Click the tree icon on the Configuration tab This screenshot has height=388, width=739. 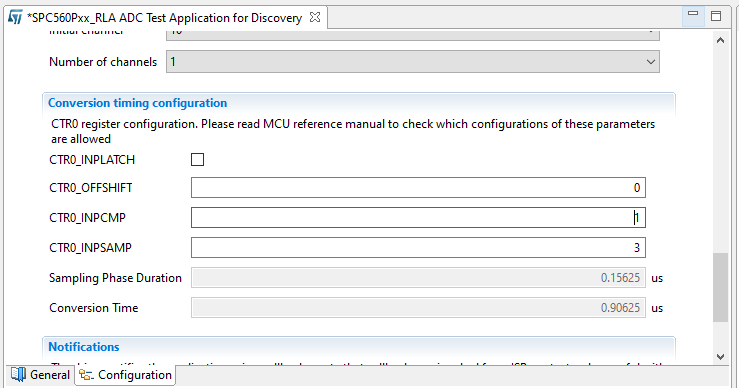(x=86, y=375)
